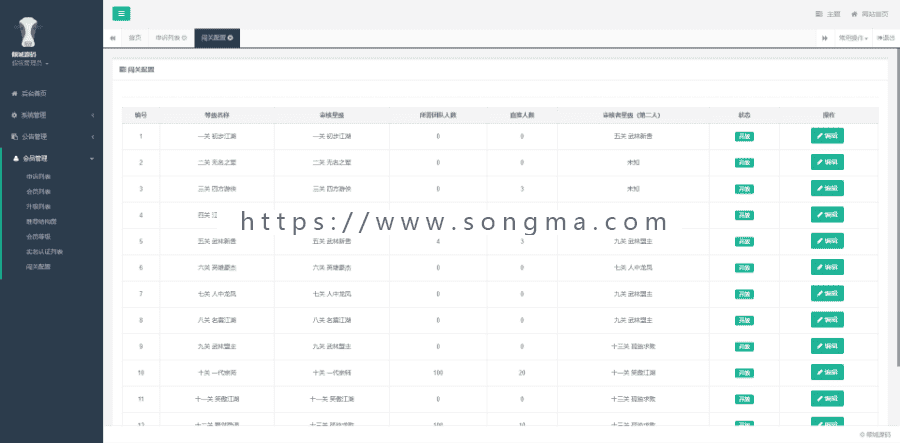The height and width of the screenshot is (443, 900).
Task: Expand the 系统管理 sidebar menu
Action: [x=52, y=115]
